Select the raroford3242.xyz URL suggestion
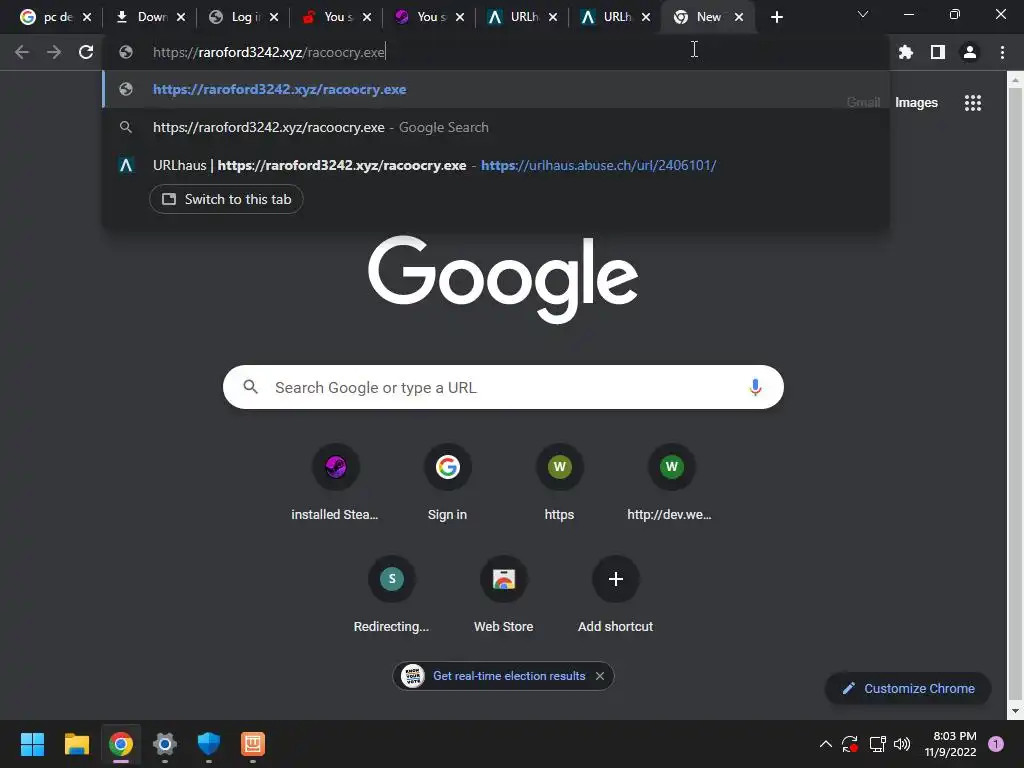The width and height of the screenshot is (1024, 768). (496, 89)
